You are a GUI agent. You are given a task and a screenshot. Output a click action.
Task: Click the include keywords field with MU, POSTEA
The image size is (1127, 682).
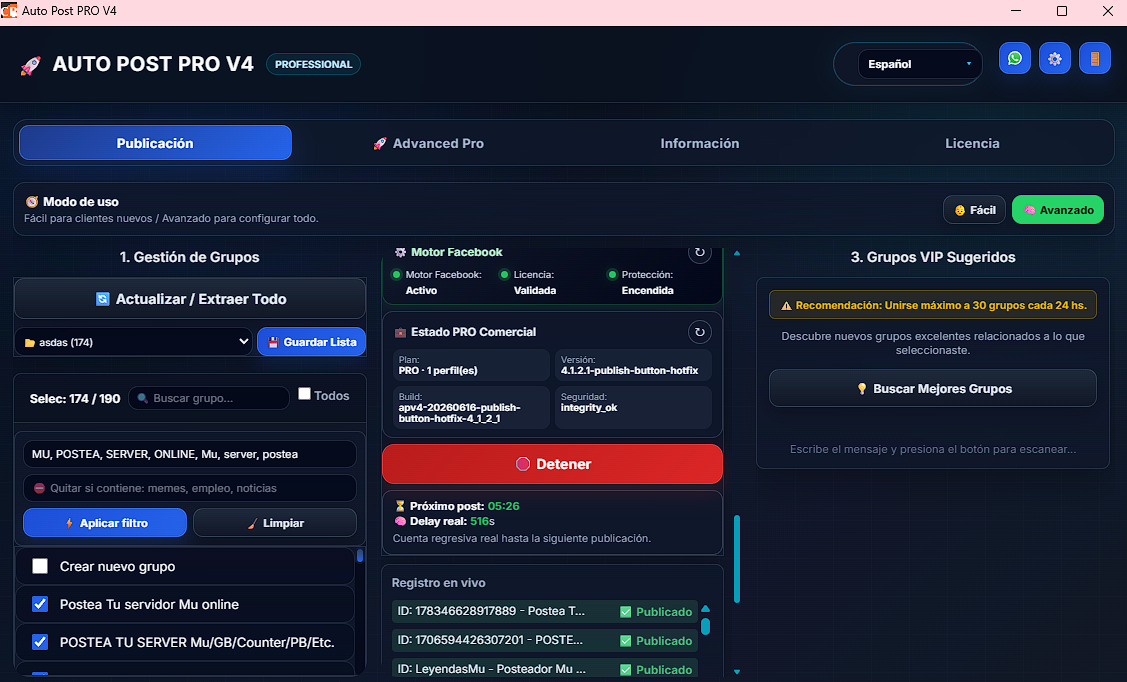click(x=190, y=454)
